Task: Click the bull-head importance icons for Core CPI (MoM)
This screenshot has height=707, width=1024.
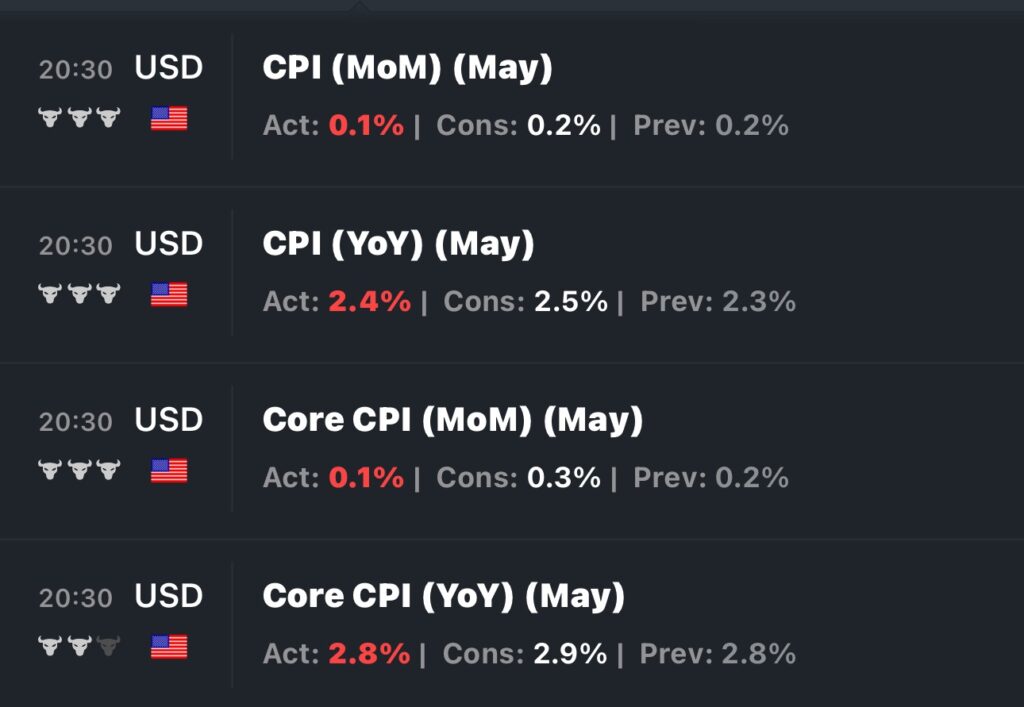Action: pyautogui.click(x=79, y=470)
